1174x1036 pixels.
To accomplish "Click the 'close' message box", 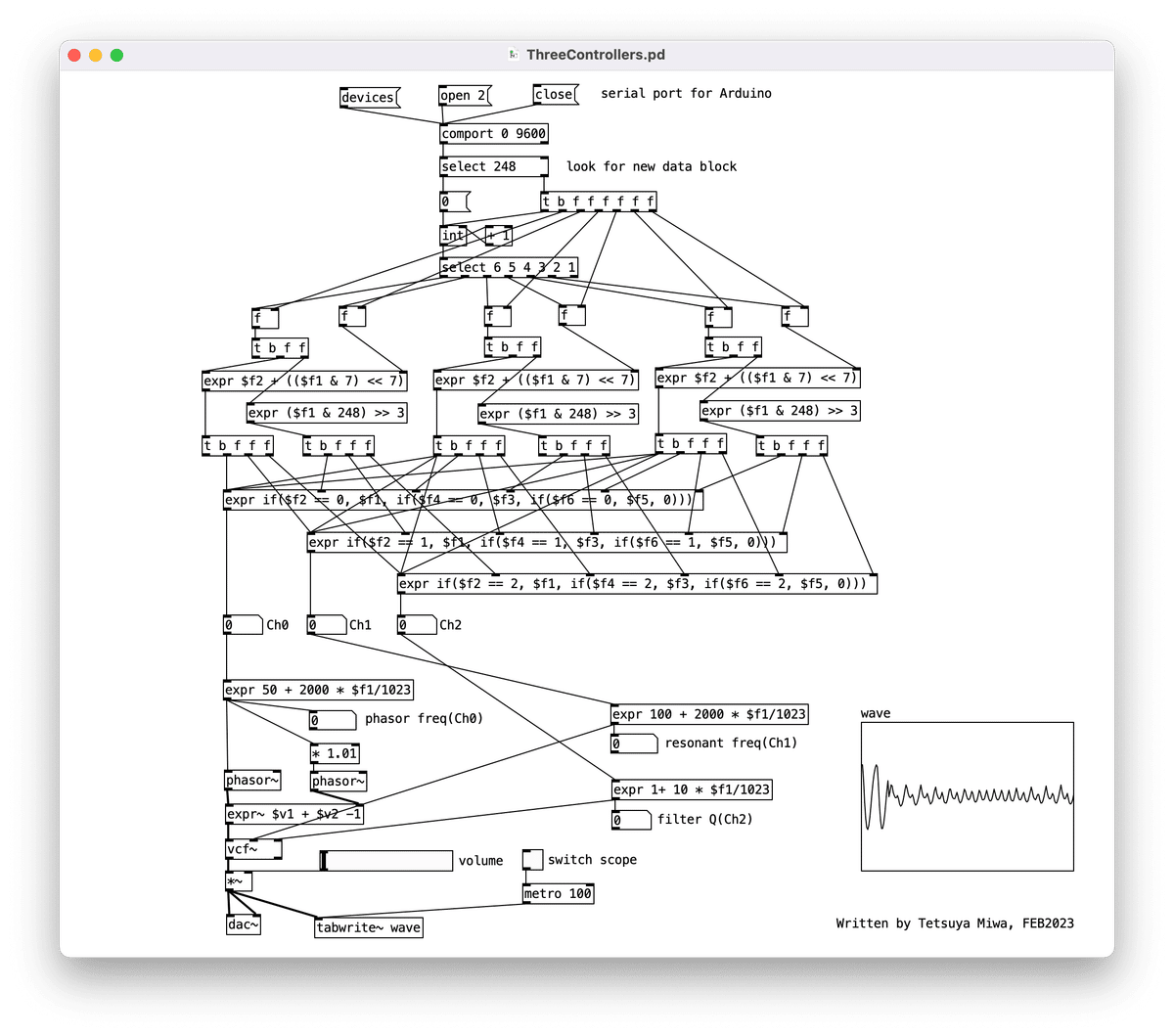I will (x=556, y=94).
